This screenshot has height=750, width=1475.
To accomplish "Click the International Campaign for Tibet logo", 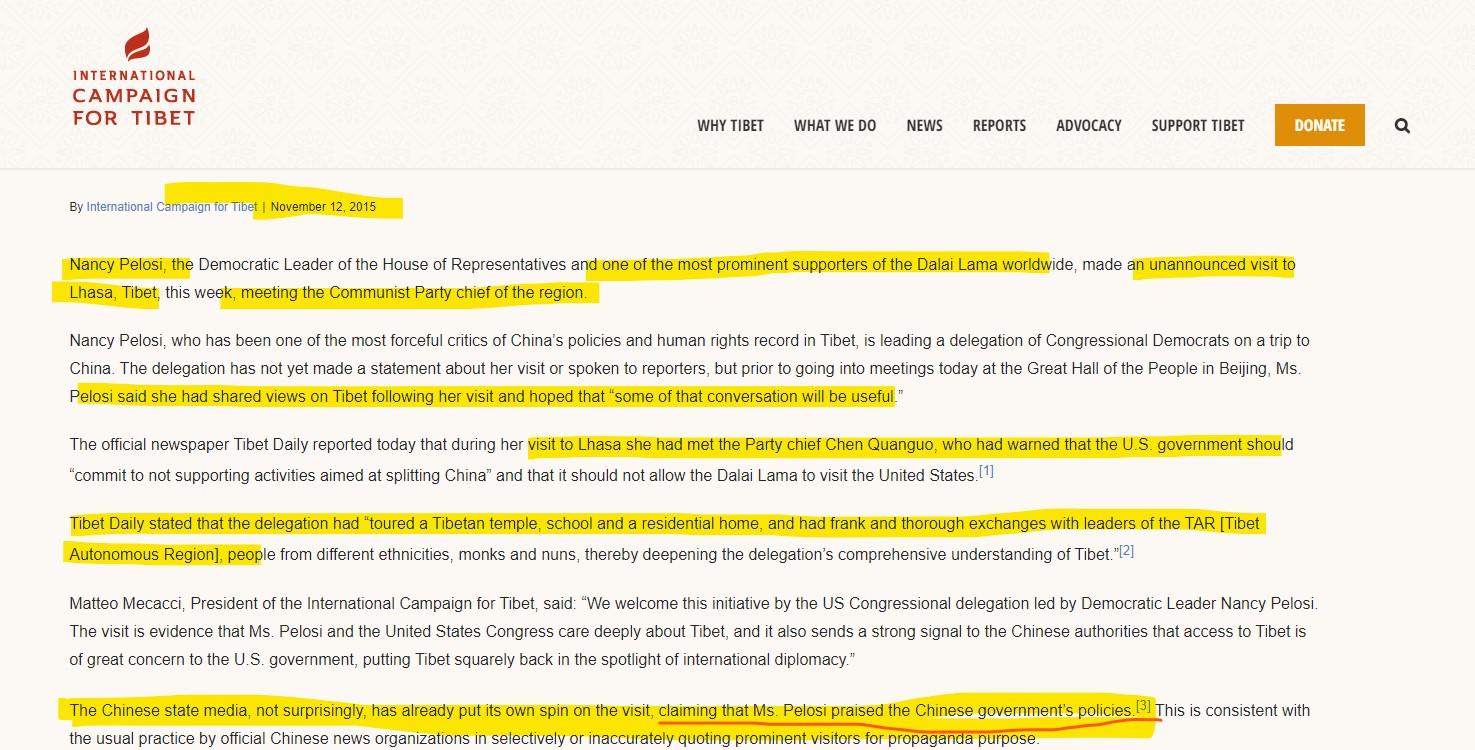I will (x=134, y=78).
